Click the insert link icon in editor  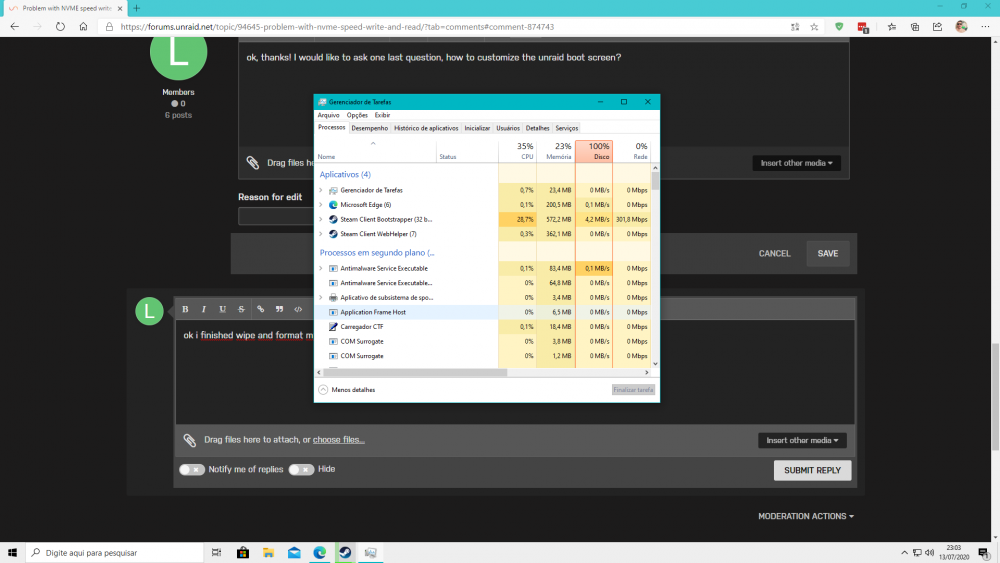(260, 309)
